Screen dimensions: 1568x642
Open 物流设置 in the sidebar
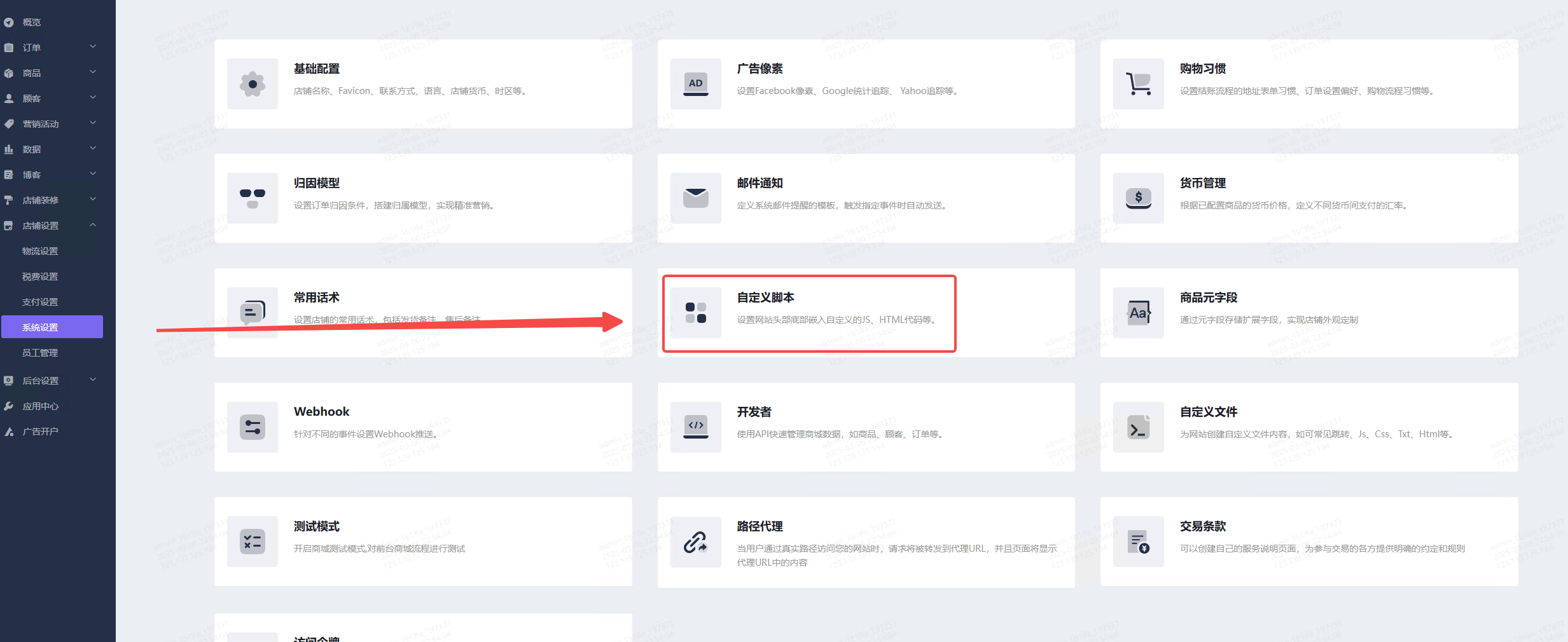[40, 251]
